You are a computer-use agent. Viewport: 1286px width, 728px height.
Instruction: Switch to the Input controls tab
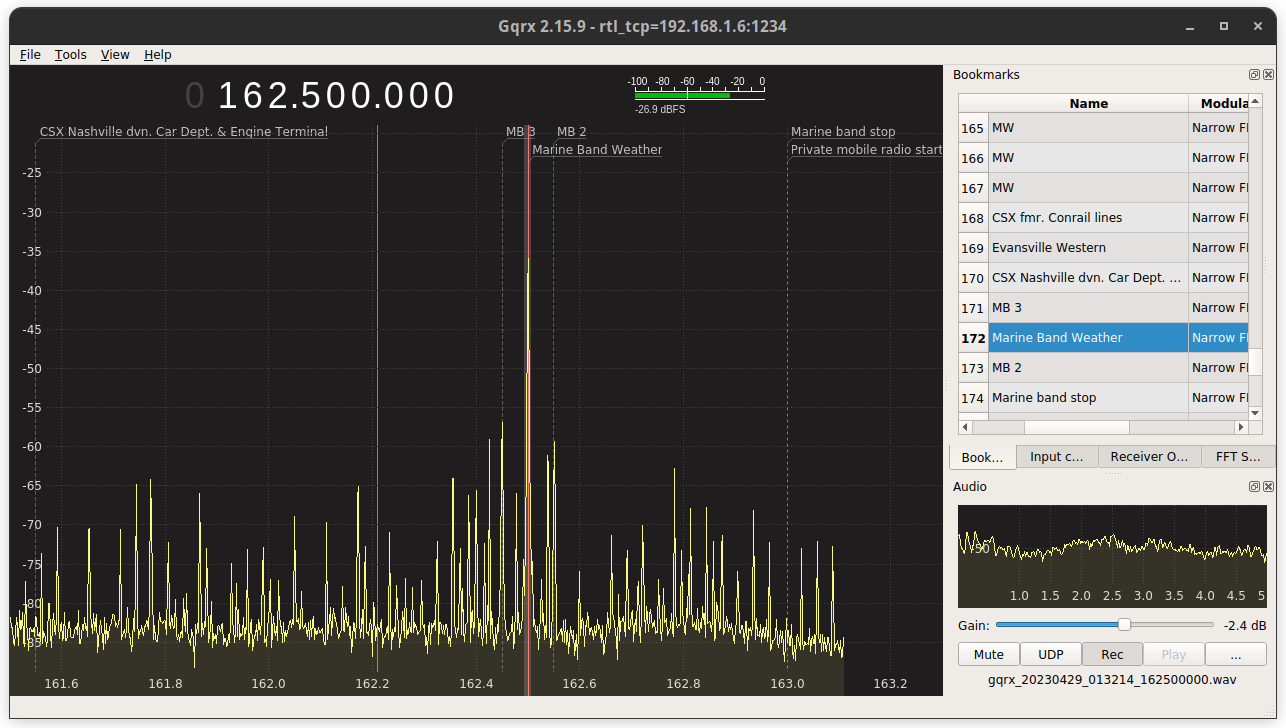coord(1057,456)
